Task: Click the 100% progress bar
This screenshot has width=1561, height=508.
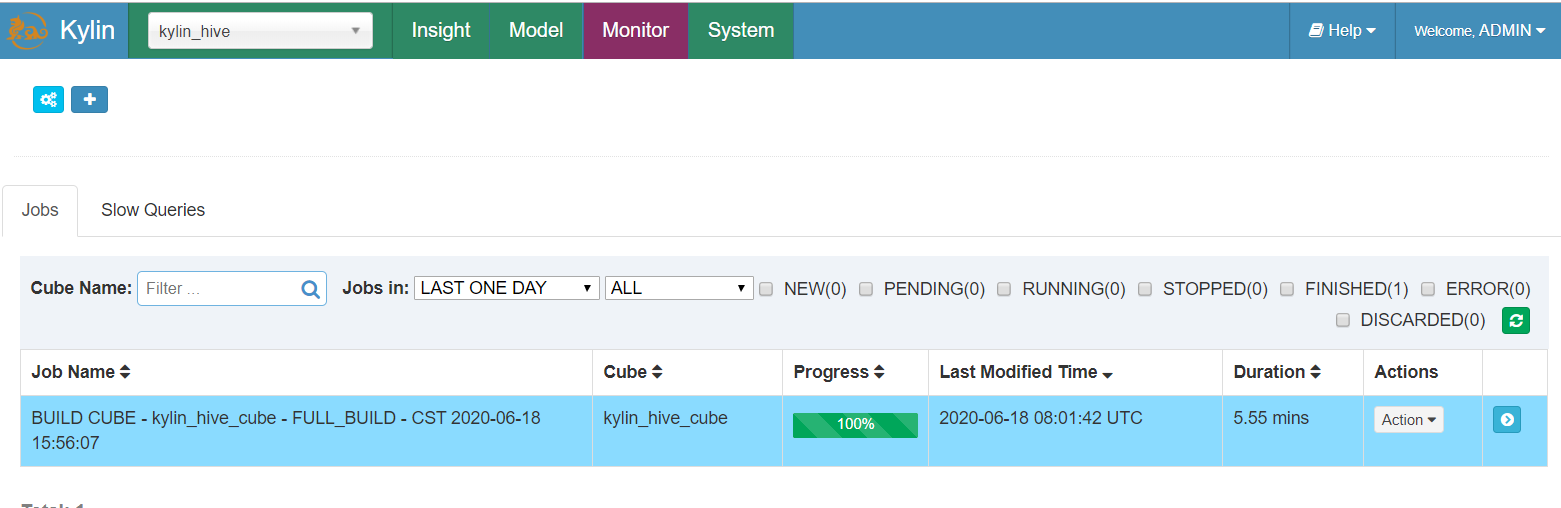Action: tap(855, 425)
